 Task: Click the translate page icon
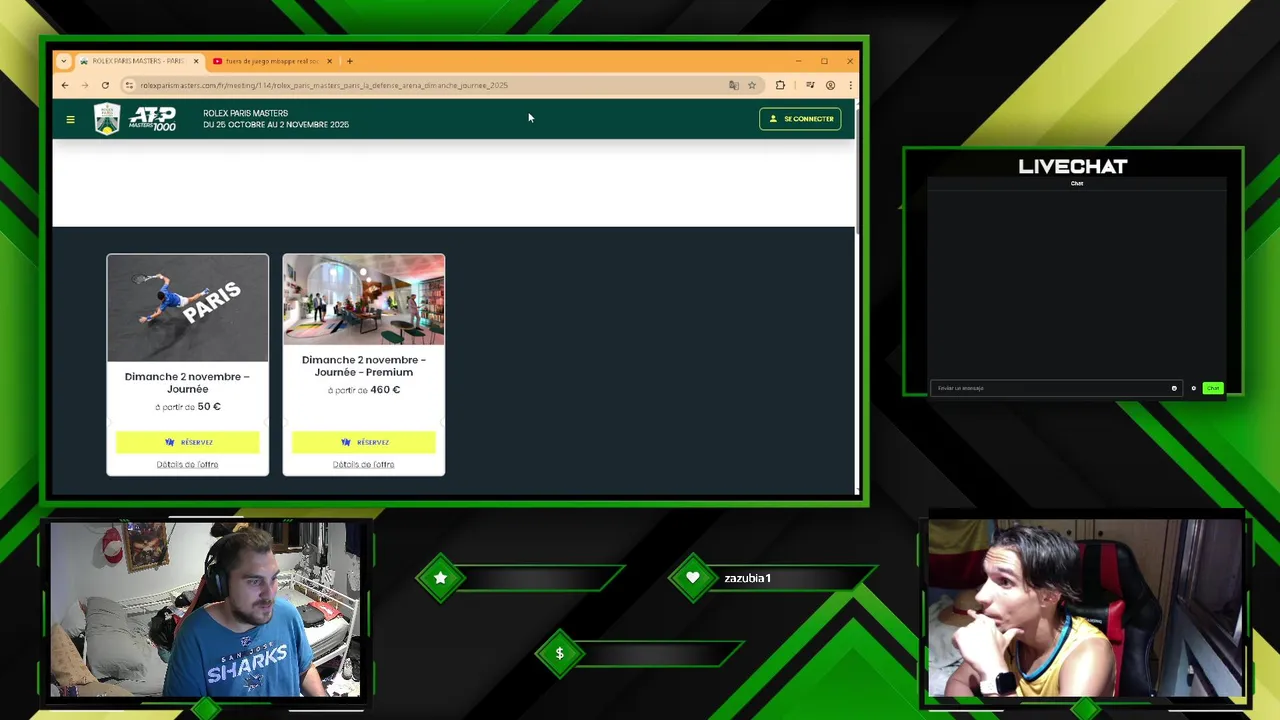coord(734,85)
